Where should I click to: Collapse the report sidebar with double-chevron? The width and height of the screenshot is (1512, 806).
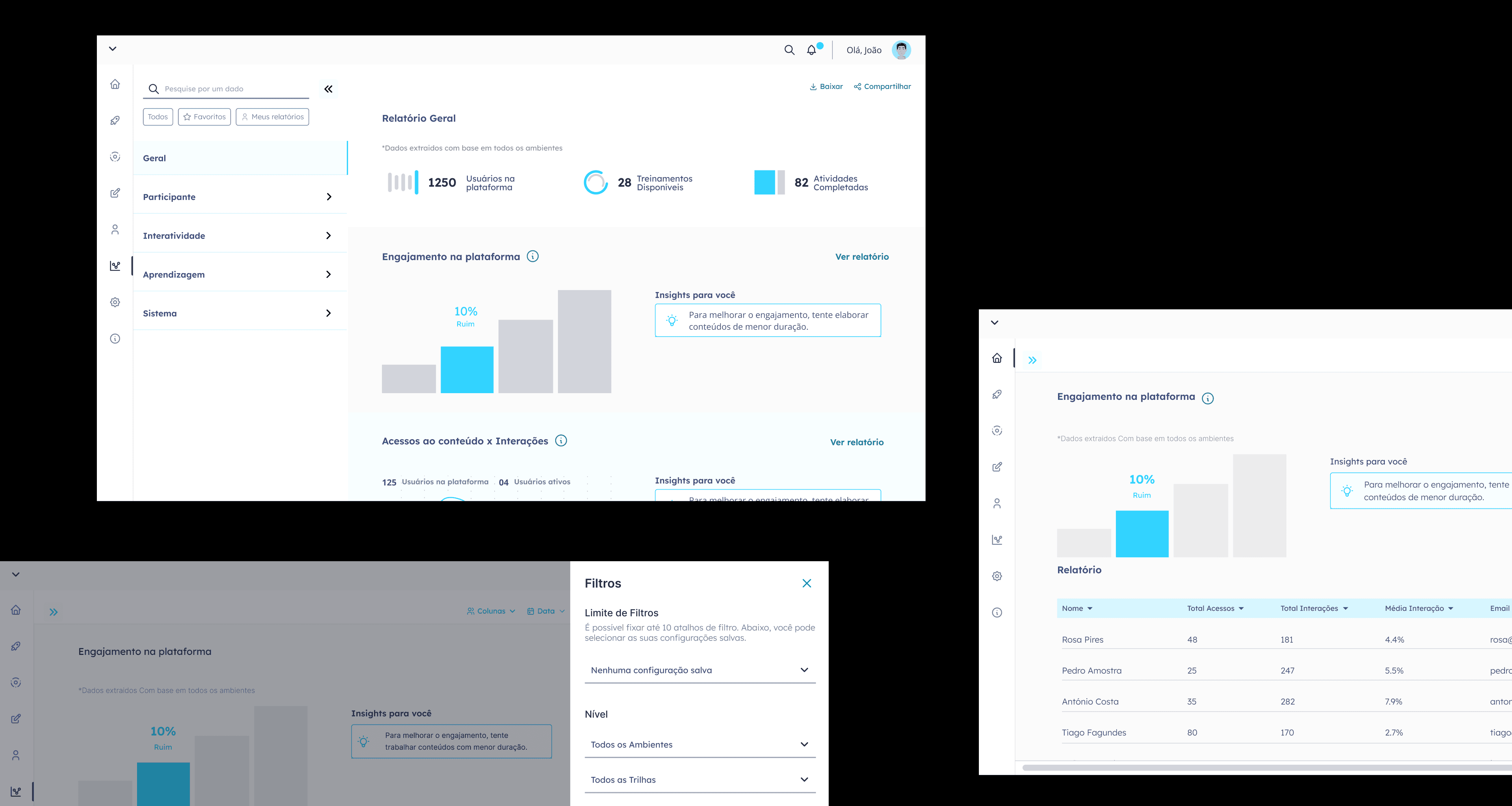[328, 89]
